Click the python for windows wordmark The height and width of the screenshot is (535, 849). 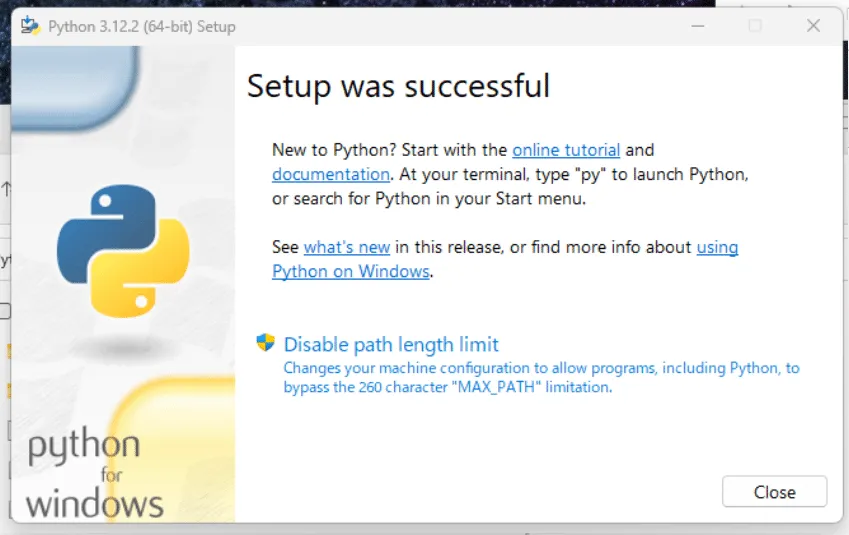pos(94,474)
